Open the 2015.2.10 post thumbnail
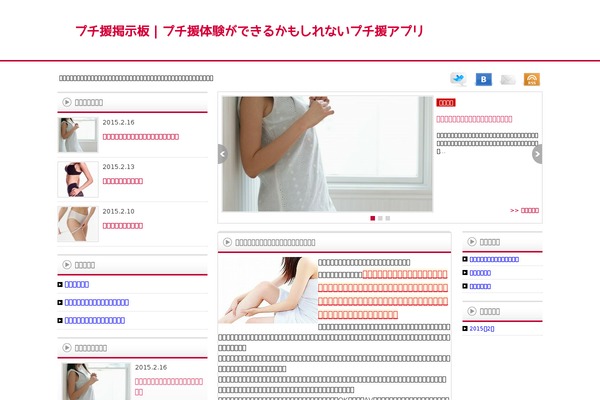Screen dimensions: 600x400 click(78, 224)
